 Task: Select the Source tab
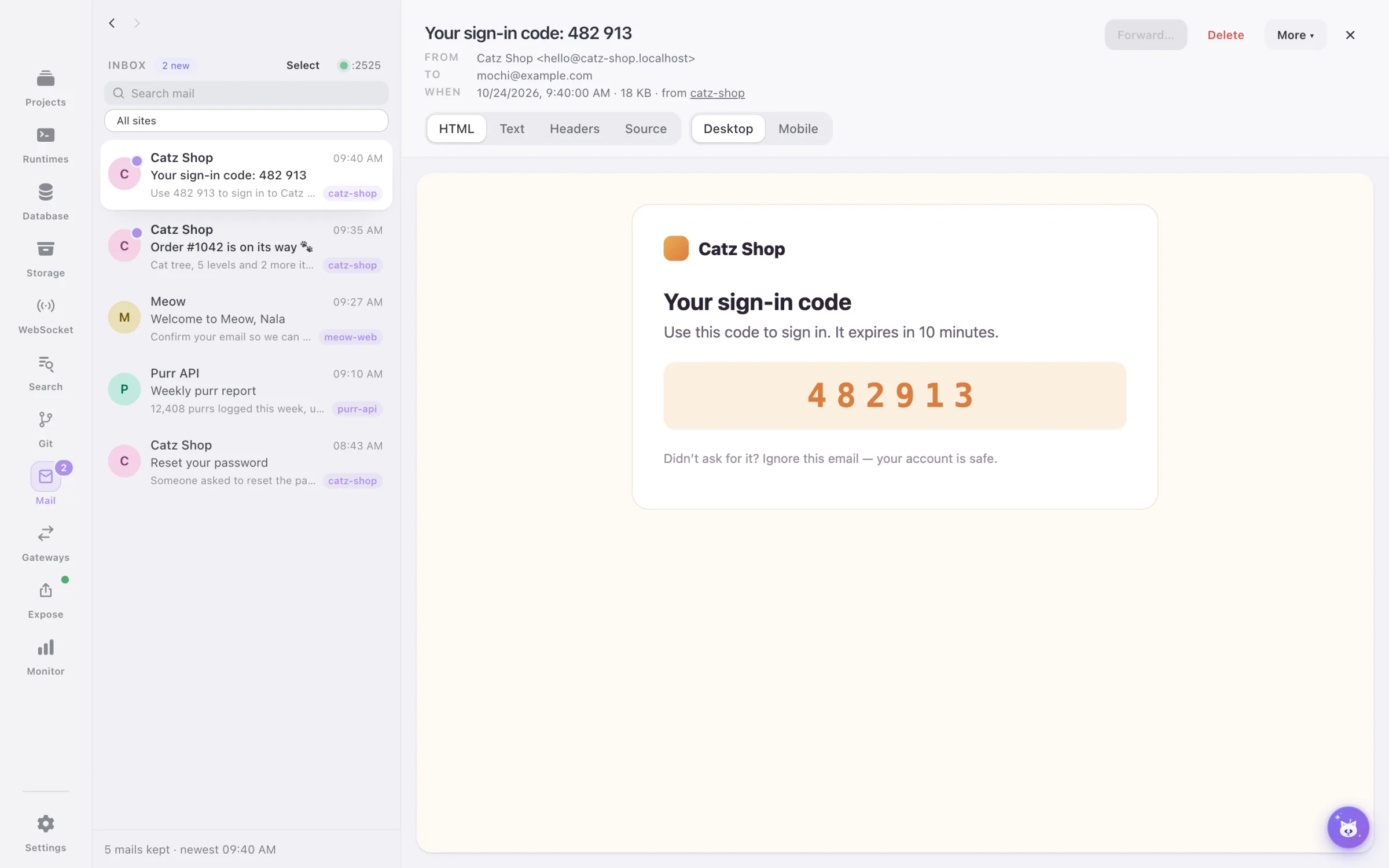tap(645, 128)
